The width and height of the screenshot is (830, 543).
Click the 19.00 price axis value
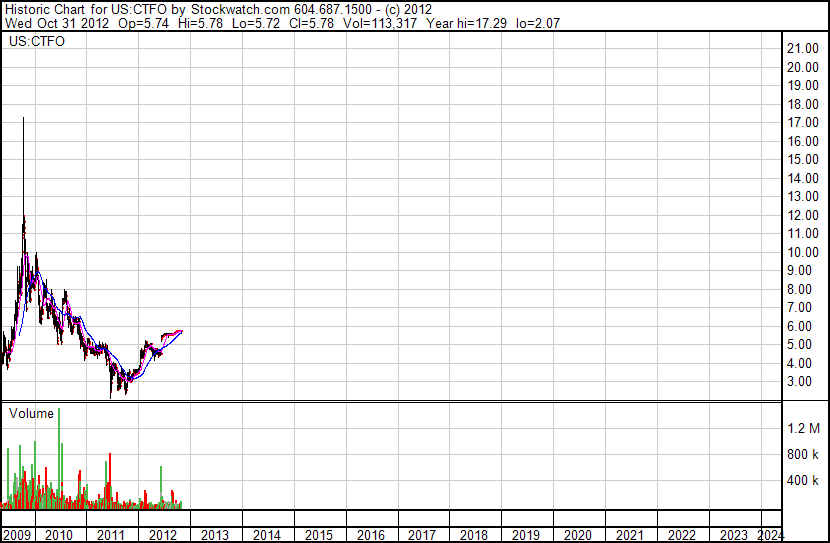pos(803,85)
